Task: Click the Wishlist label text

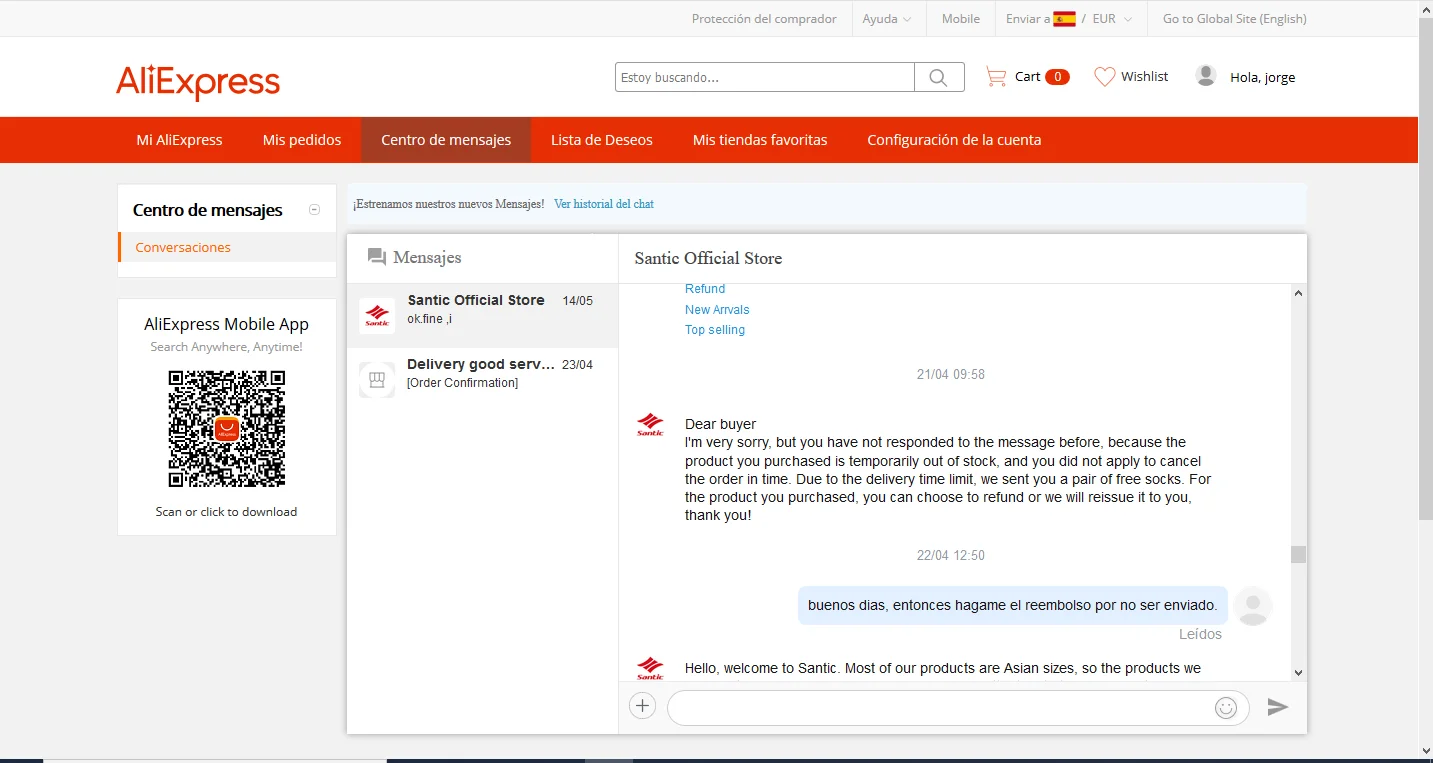Action: pos(1144,77)
